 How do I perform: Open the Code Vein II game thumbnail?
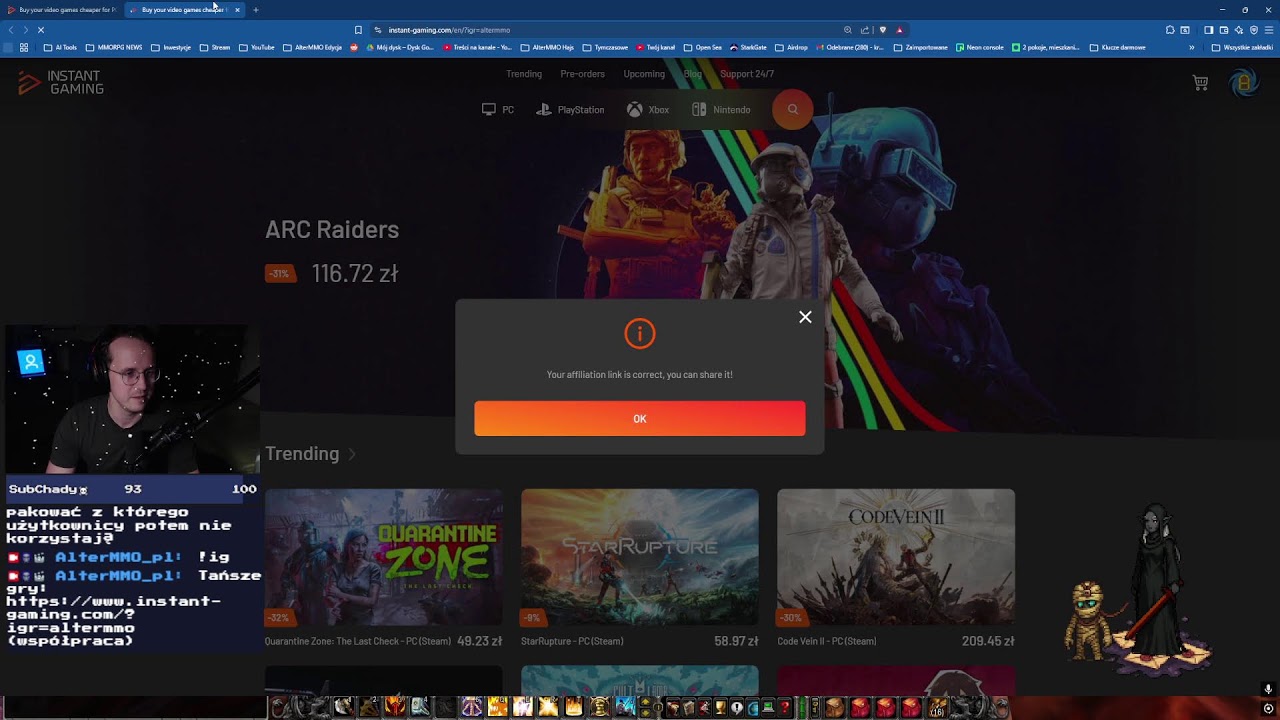coord(896,557)
